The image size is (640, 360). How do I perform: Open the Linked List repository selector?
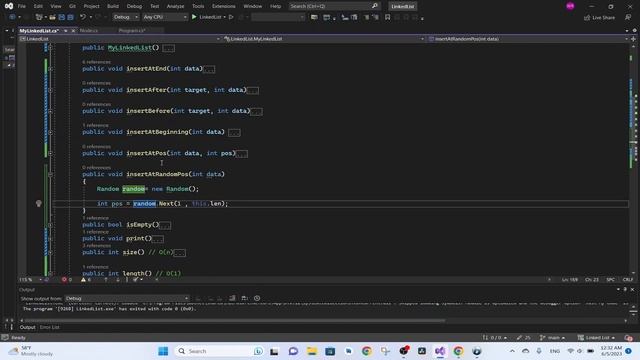[596, 338]
